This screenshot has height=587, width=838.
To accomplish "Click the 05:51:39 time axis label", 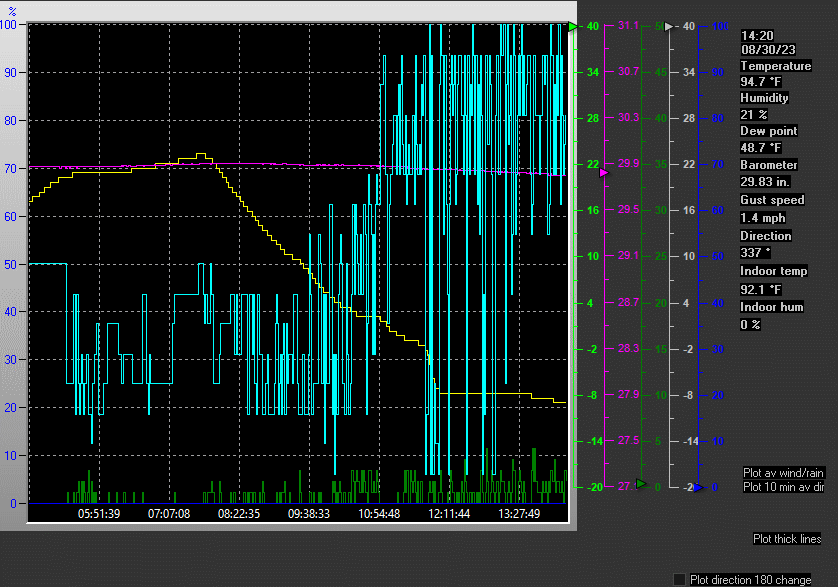I will pyautogui.click(x=99, y=514).
